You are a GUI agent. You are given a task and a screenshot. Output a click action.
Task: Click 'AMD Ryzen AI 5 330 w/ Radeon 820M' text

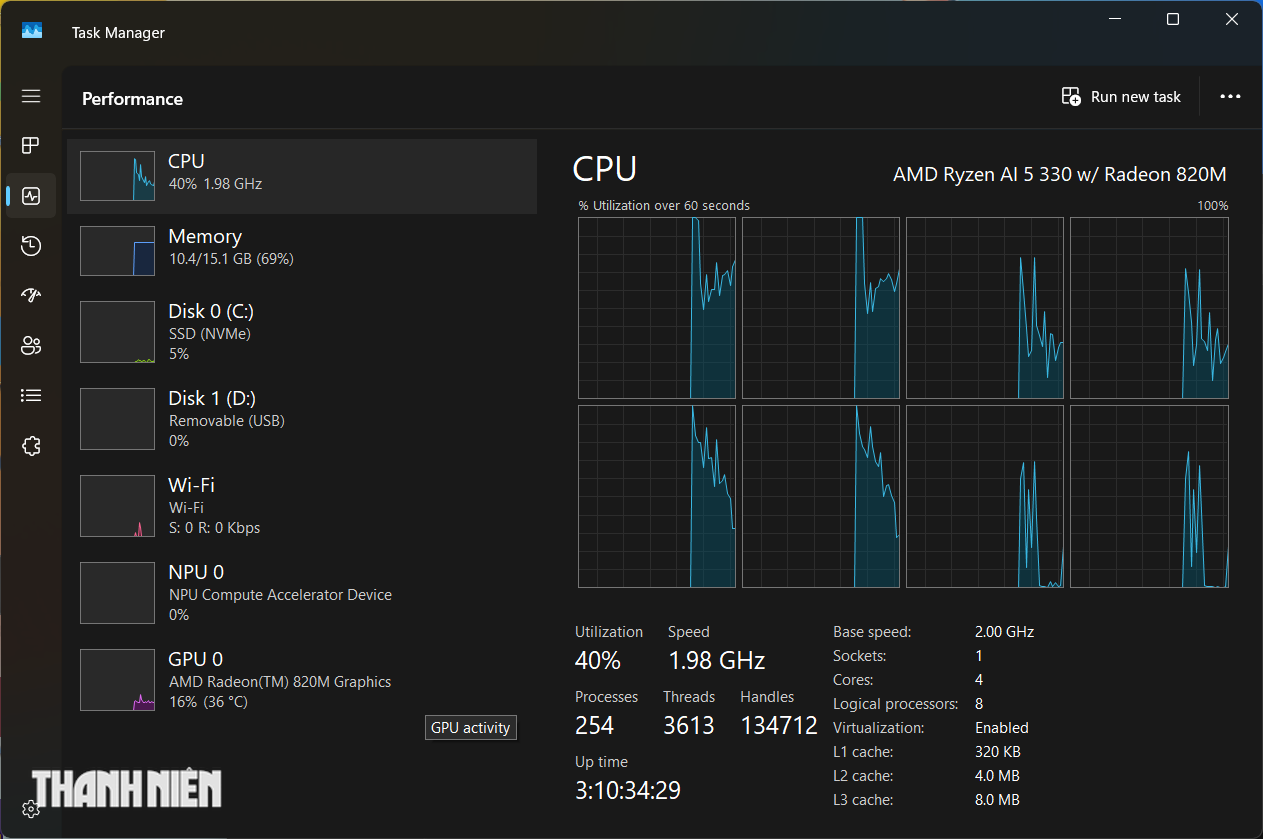(1060, 174)
